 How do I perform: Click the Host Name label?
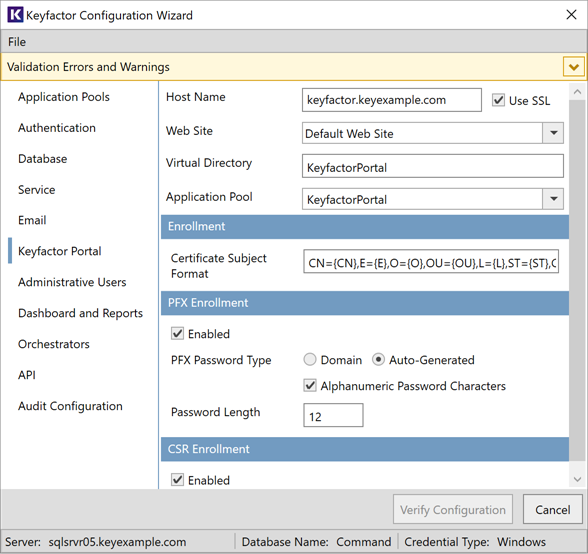pyautogui.click(x=196, y=97)
